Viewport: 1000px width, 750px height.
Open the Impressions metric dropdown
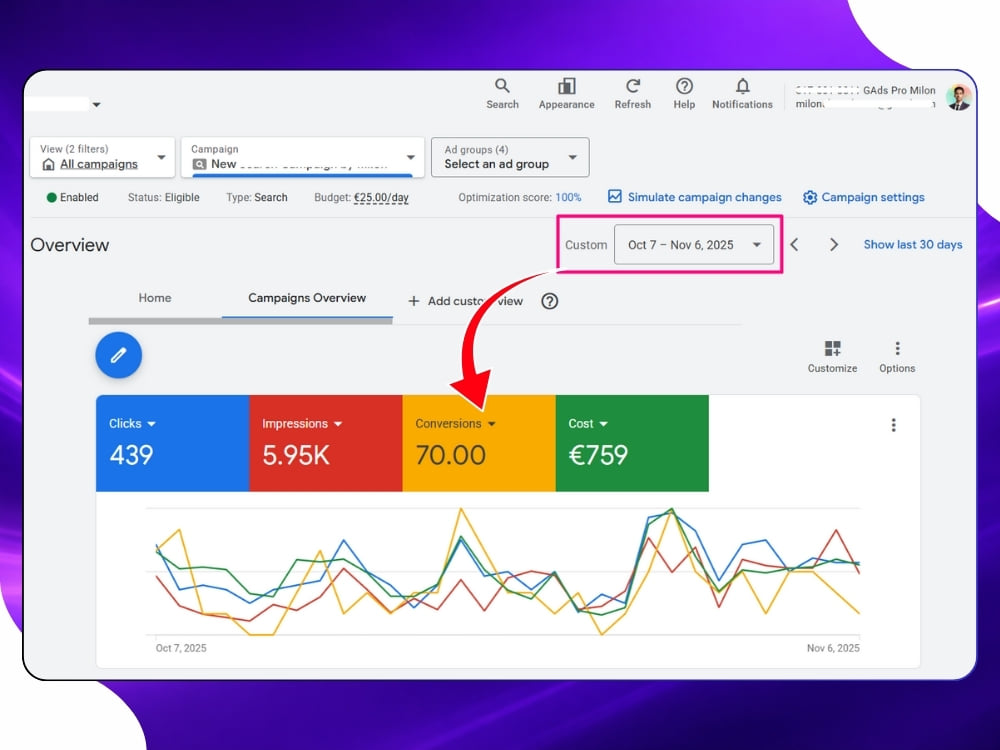click(302, 423)
